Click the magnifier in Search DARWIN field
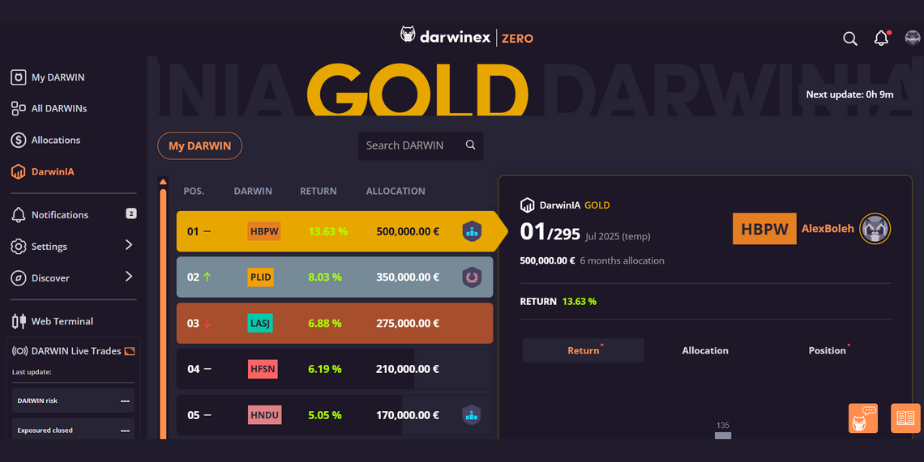 point(470,145)
